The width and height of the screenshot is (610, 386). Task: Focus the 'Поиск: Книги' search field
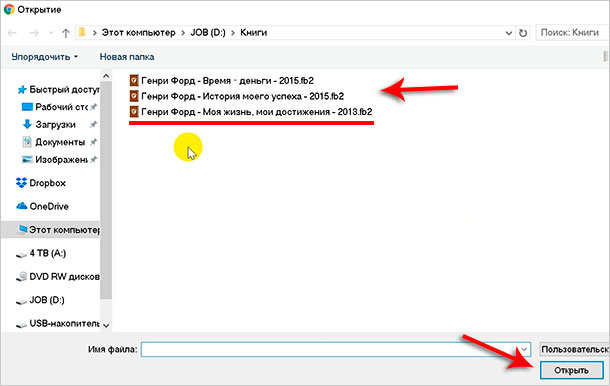click(572, 33)
